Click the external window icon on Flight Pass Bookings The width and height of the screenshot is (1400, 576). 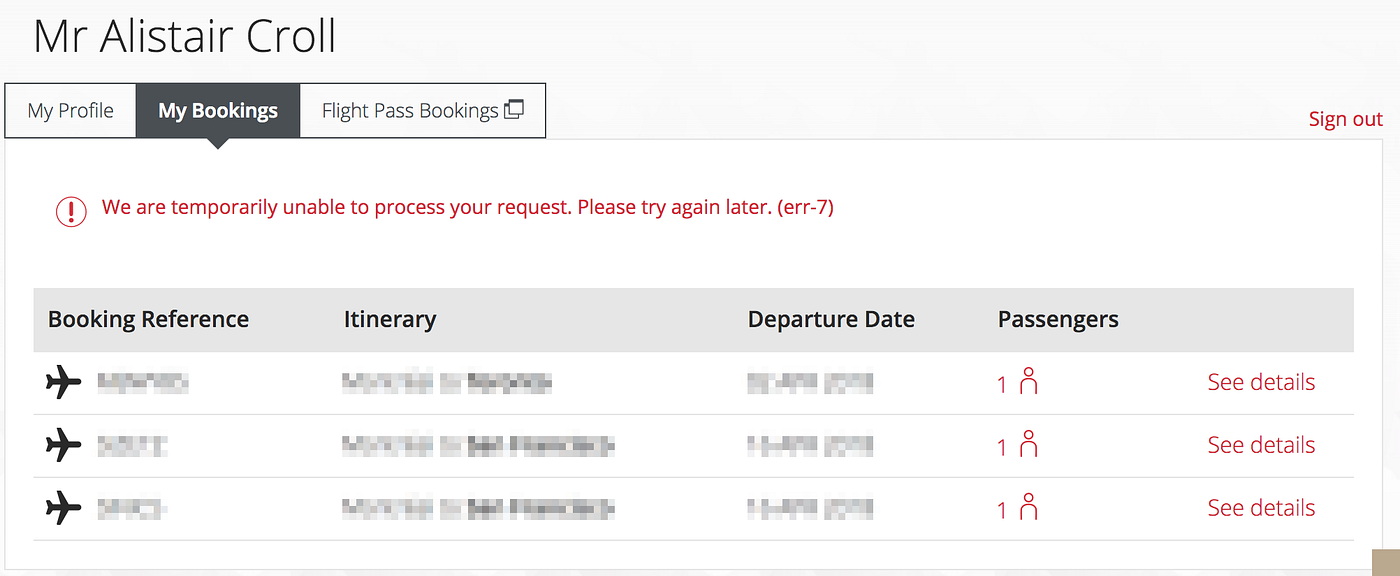pyautogui.click(x=514, y=110)
